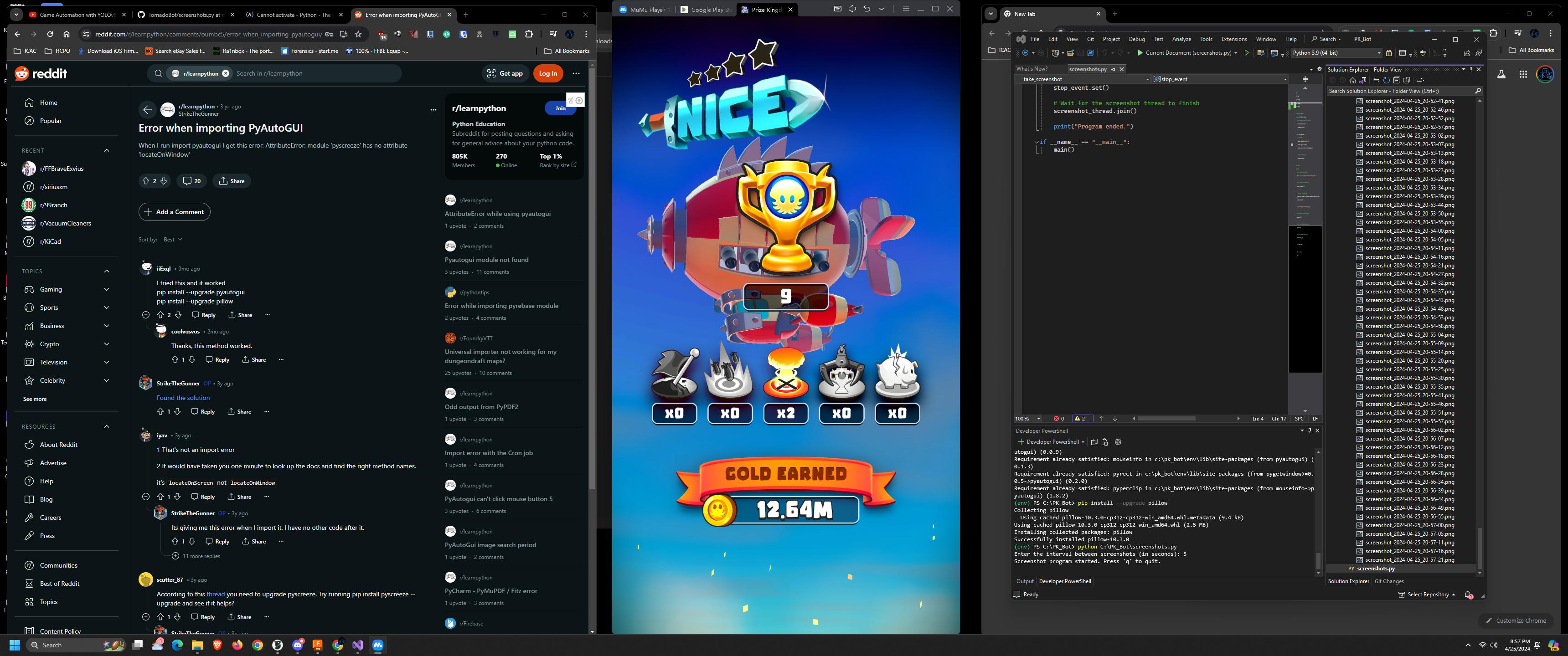Click the notifications bell in Visual Studio status bar
The width and height of the screenshot is (1568, 656).
tap(1468, 594)
